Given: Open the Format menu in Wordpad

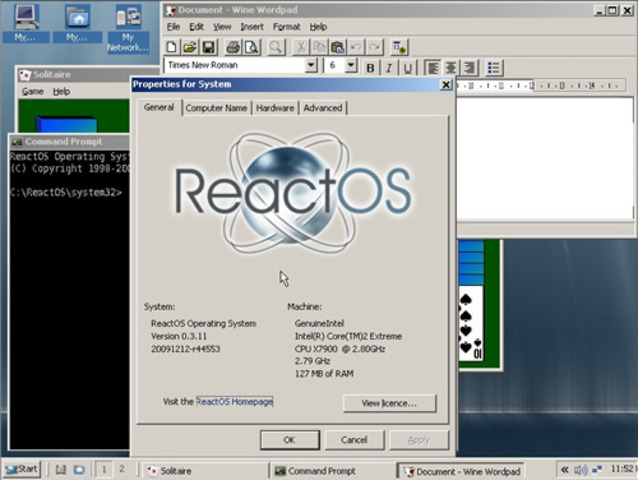Looking at the screenshot, I should click(x=286, y=27).
